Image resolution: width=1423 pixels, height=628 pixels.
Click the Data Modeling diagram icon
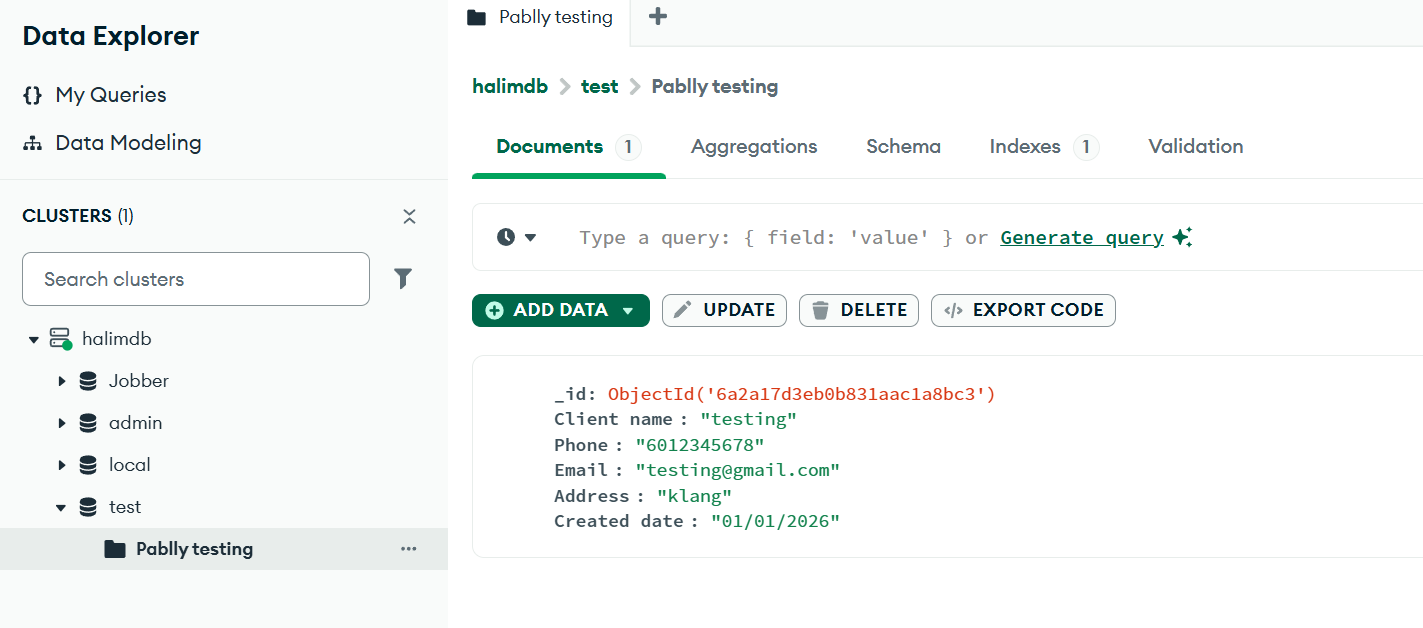(33, 143)
